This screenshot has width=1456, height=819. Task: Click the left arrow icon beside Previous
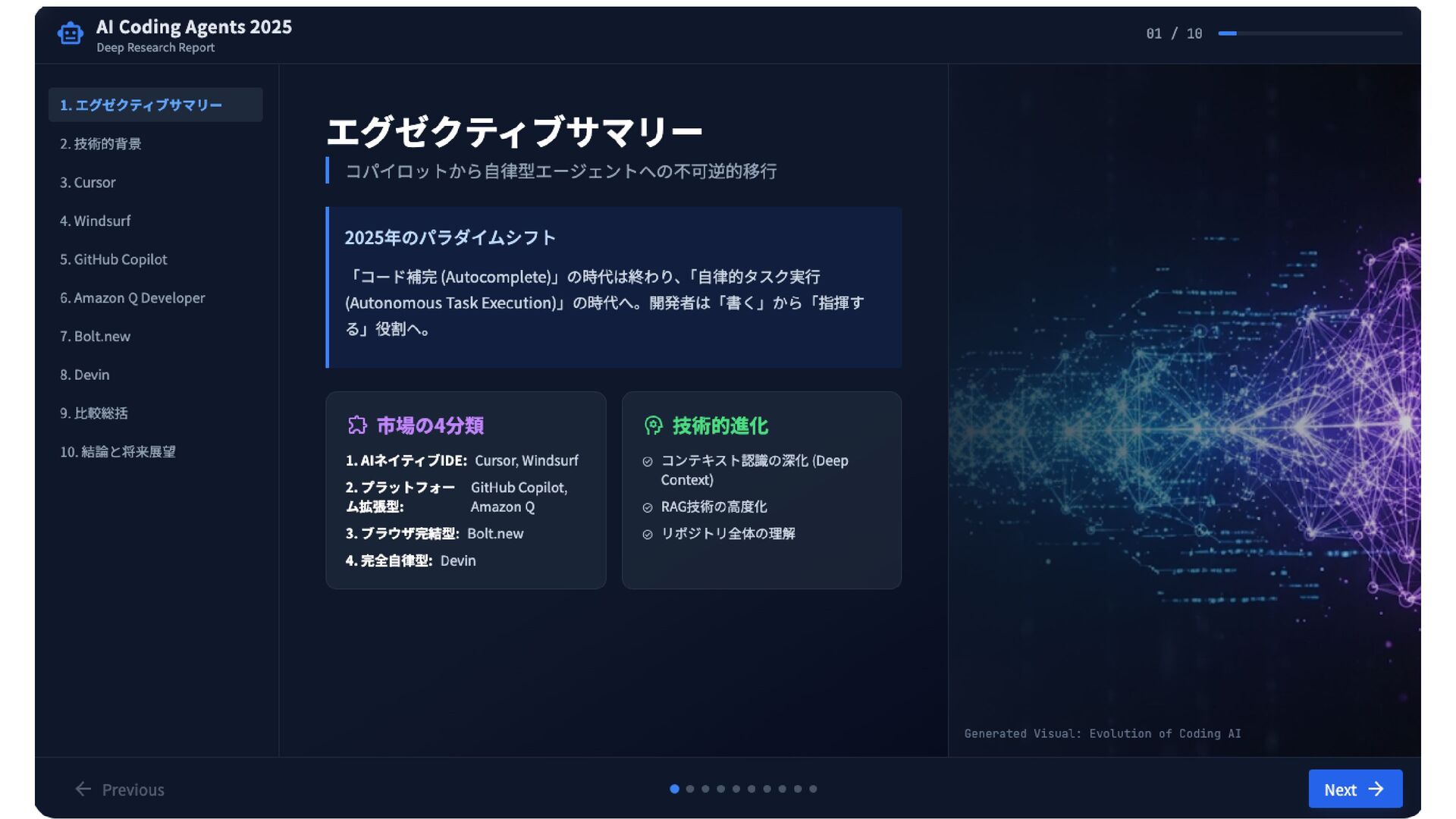pyautogui.click(x=83, y=789)
